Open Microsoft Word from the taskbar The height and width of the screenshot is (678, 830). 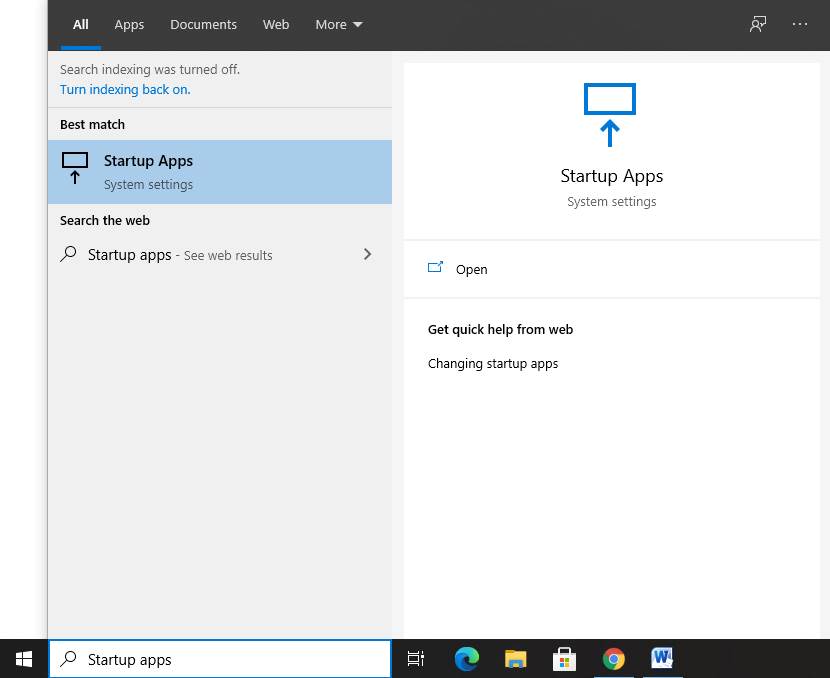[x=662, y=659]
